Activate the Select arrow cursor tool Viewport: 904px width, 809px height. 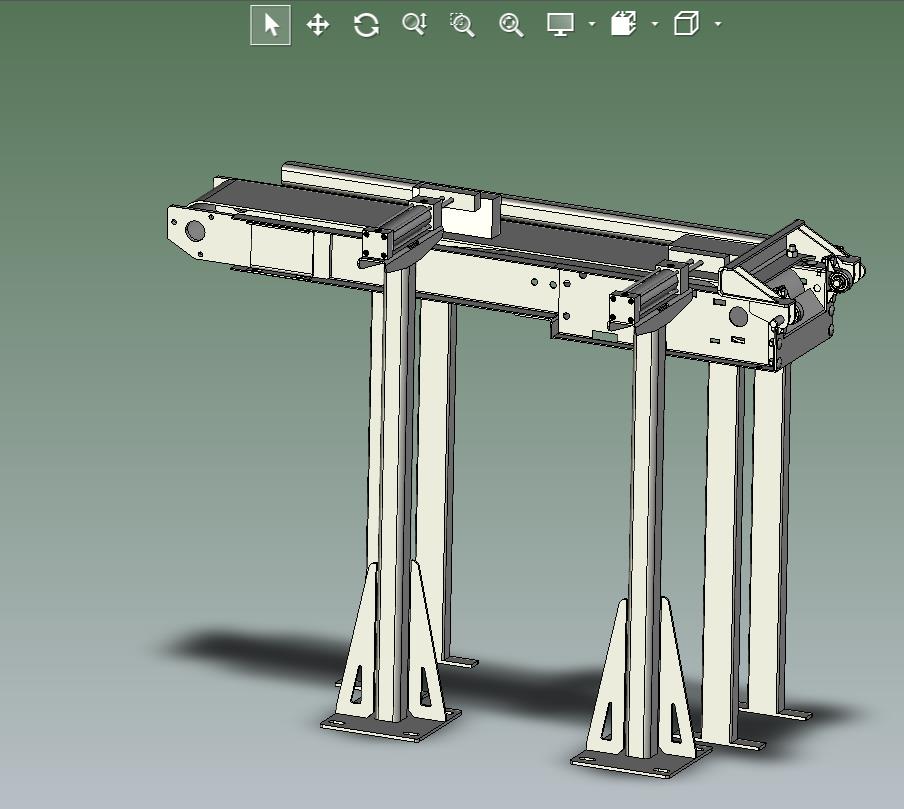[x=270, y=25]
